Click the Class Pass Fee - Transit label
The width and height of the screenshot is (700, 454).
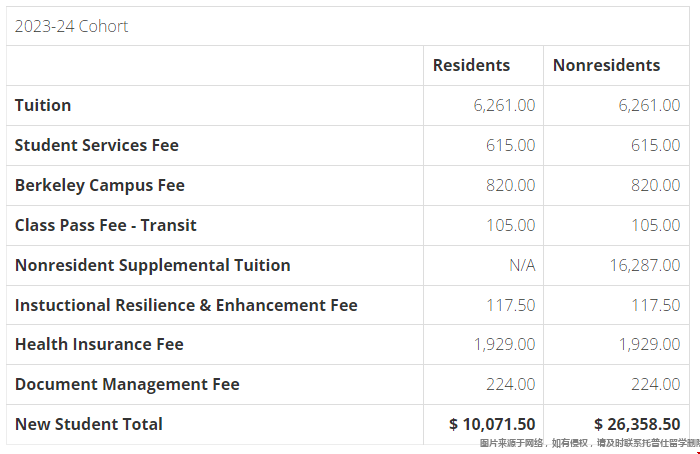[105, 225]
